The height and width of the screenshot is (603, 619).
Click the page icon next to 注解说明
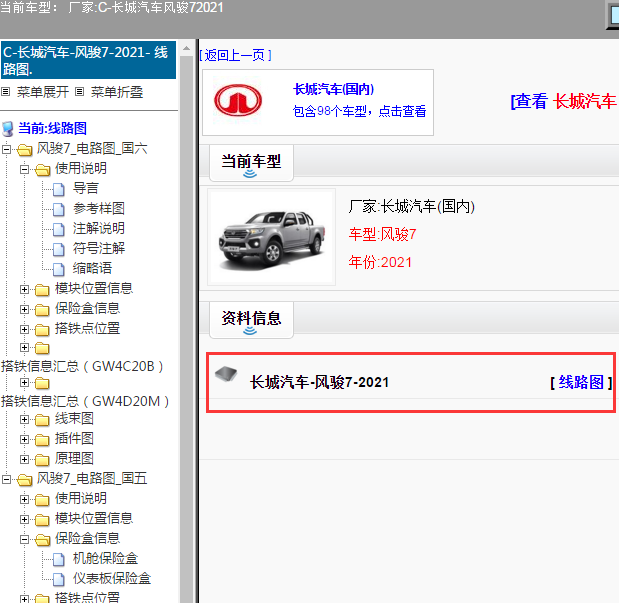coord(59,229)
